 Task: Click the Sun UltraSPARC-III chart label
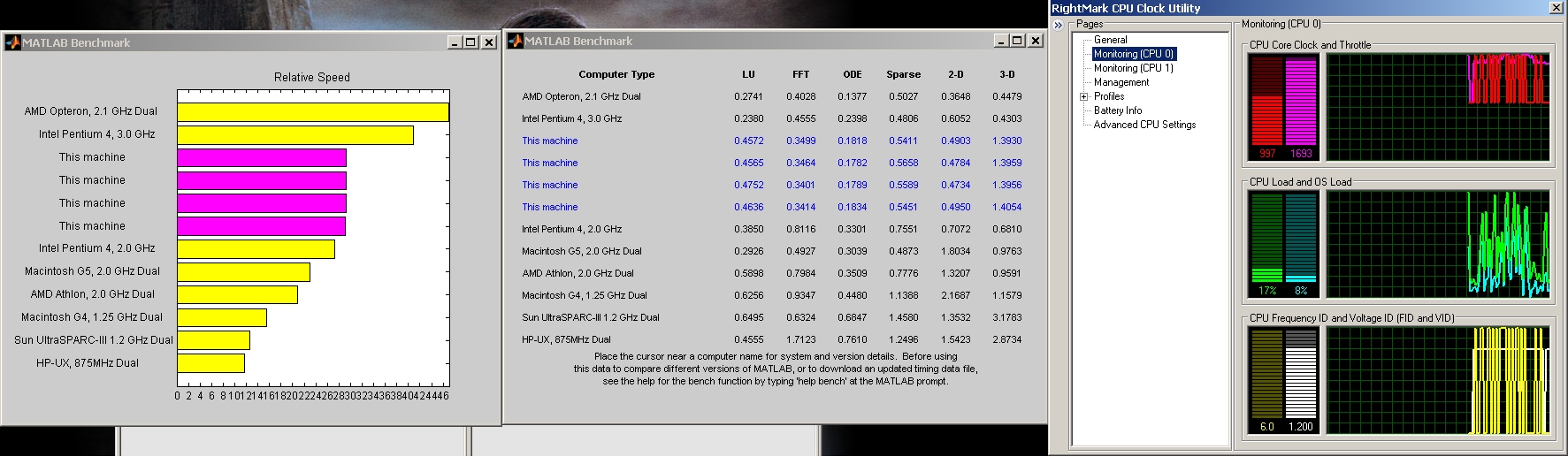[94, 340]
